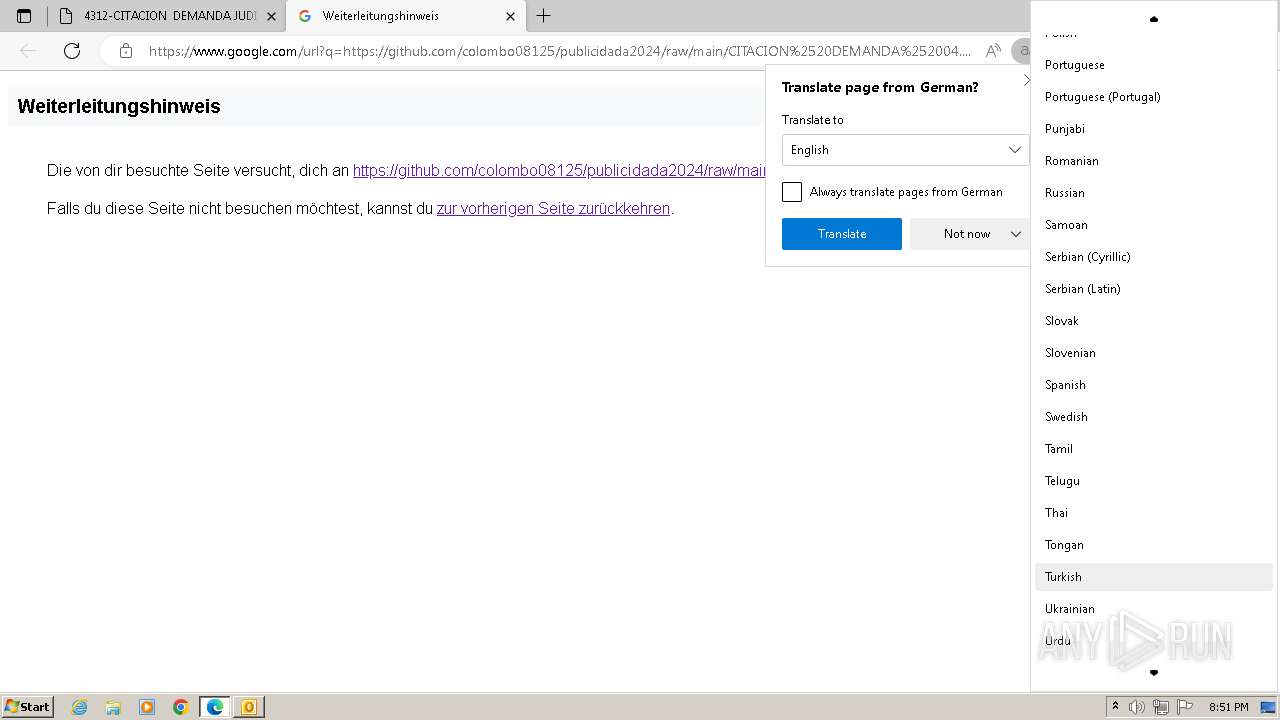
Task: Choose Romanian in the list
Action: pyautogui.click(x=1153, y=161)
